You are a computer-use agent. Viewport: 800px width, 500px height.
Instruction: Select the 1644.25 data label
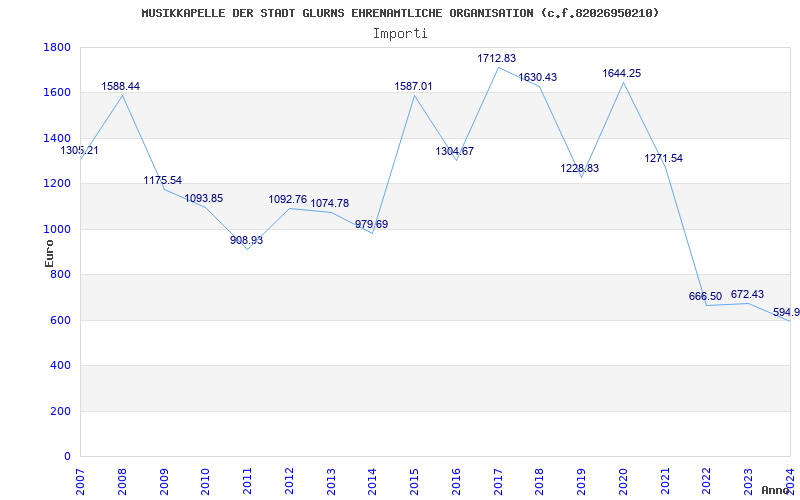click(x=621, y=74)
